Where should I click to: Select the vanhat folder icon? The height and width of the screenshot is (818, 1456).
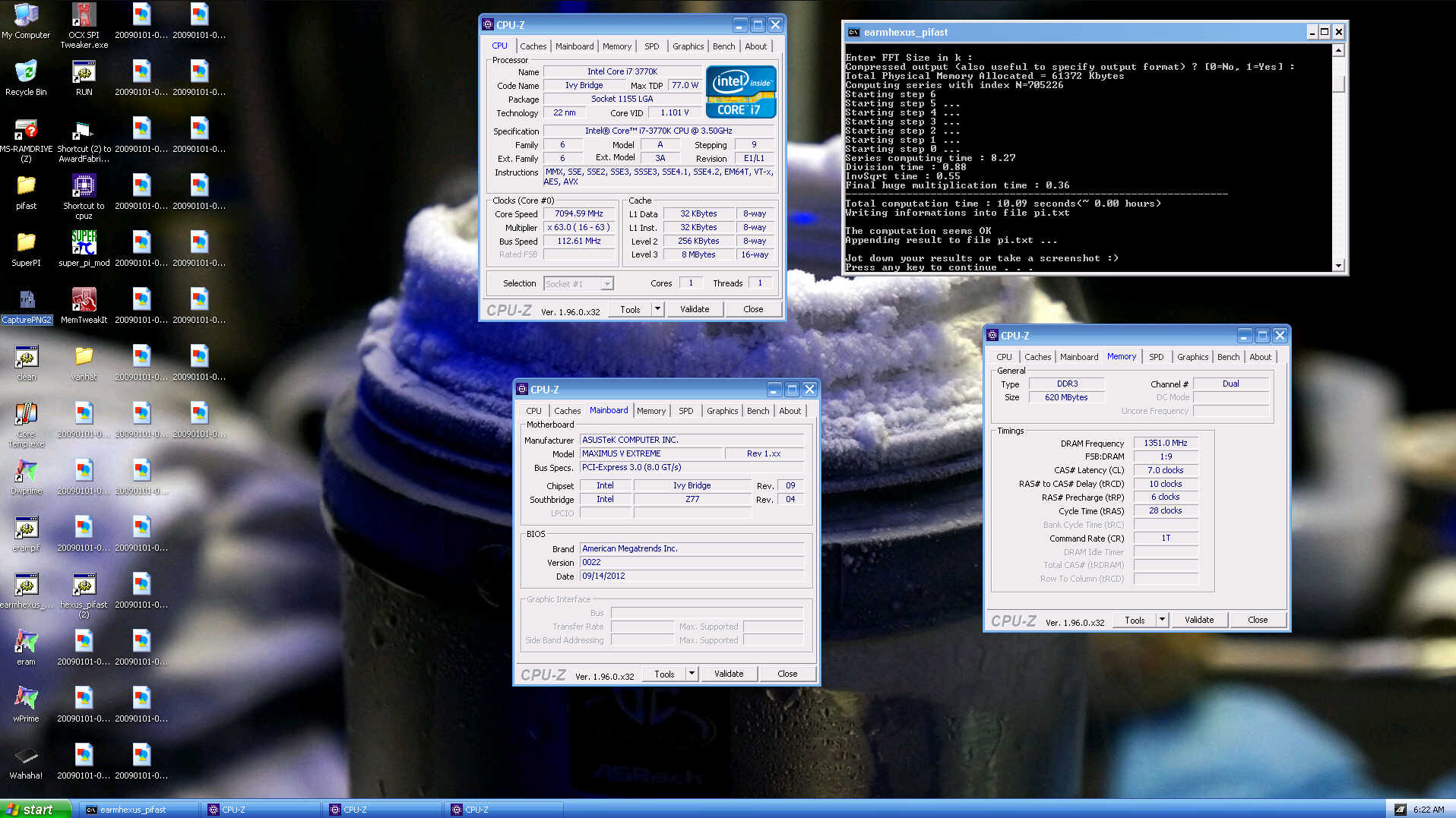point(84,363)
